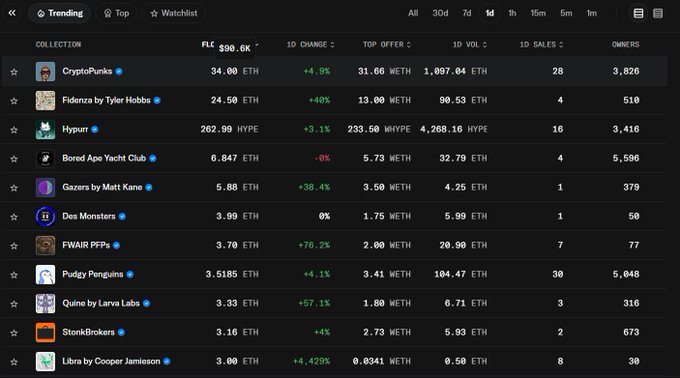This screenshot has height=378, width=680.
Task: Sort by the TOP OFFER column
Action: [x=387, y=45]
